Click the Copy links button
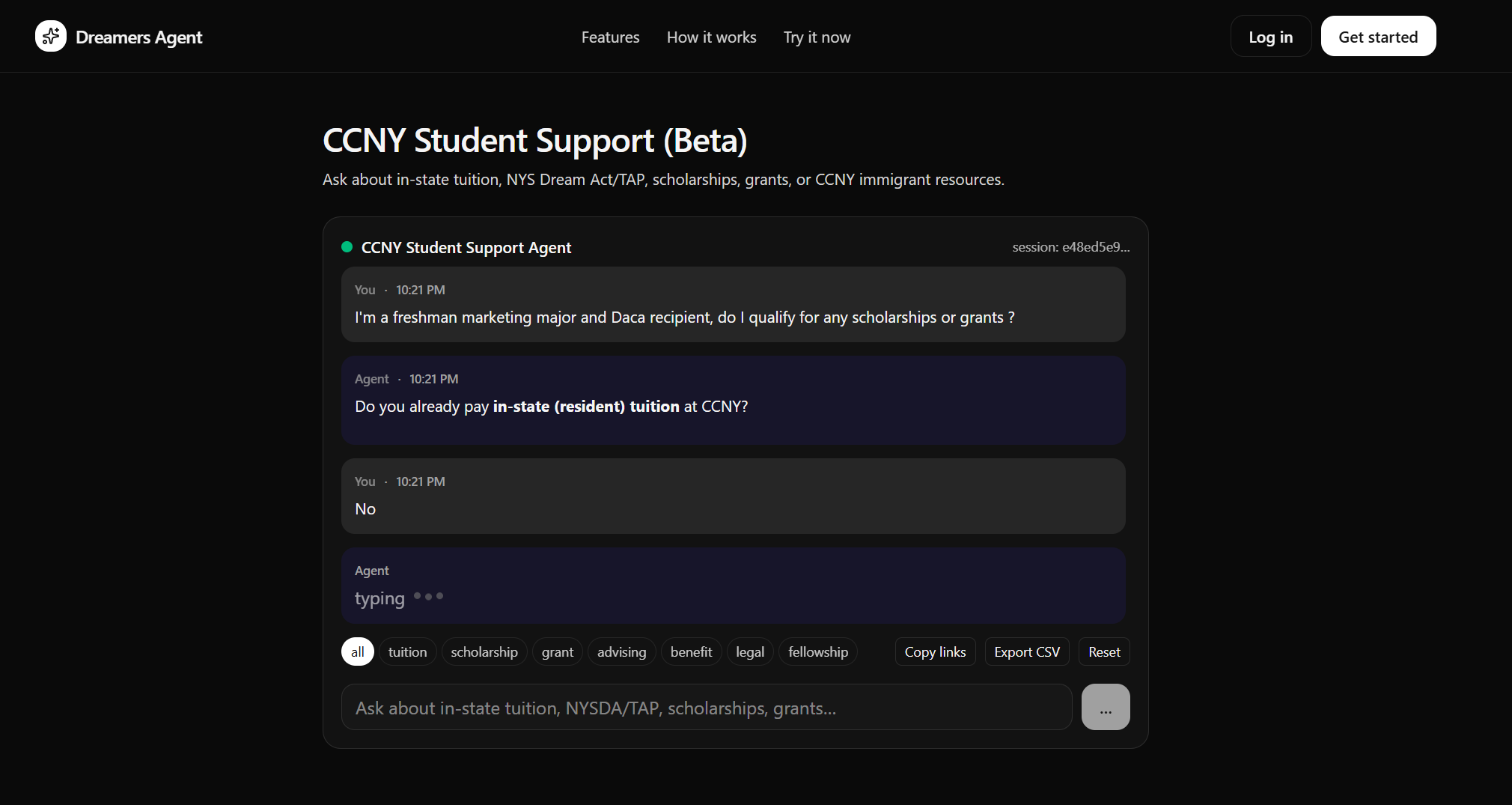The image size is (1512, 805). click(935, 652)
